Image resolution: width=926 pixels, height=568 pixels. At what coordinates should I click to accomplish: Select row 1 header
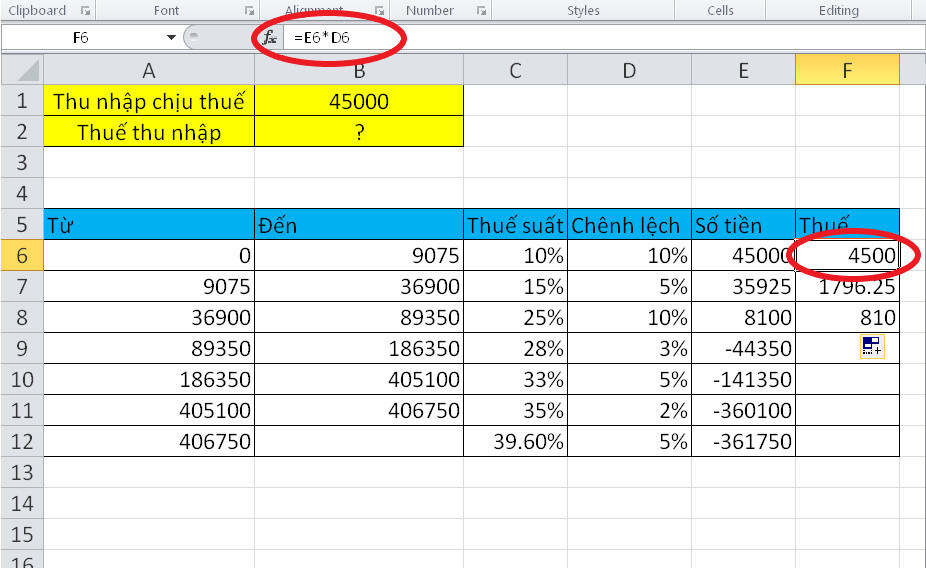pos(22,100)
